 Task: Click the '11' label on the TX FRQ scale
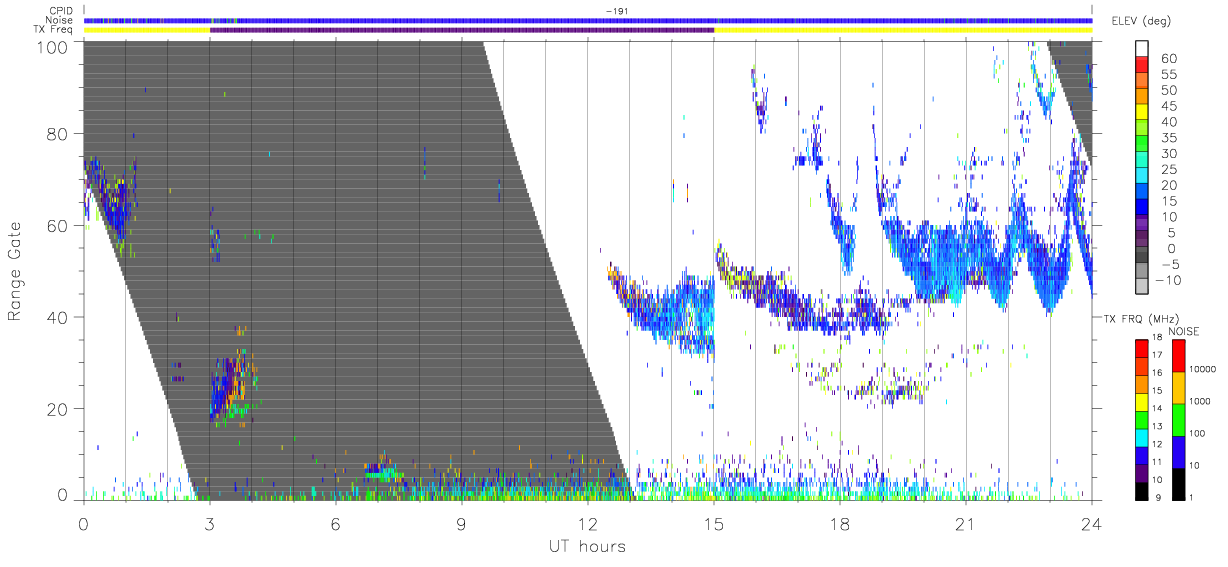(x=1157, y=463)
